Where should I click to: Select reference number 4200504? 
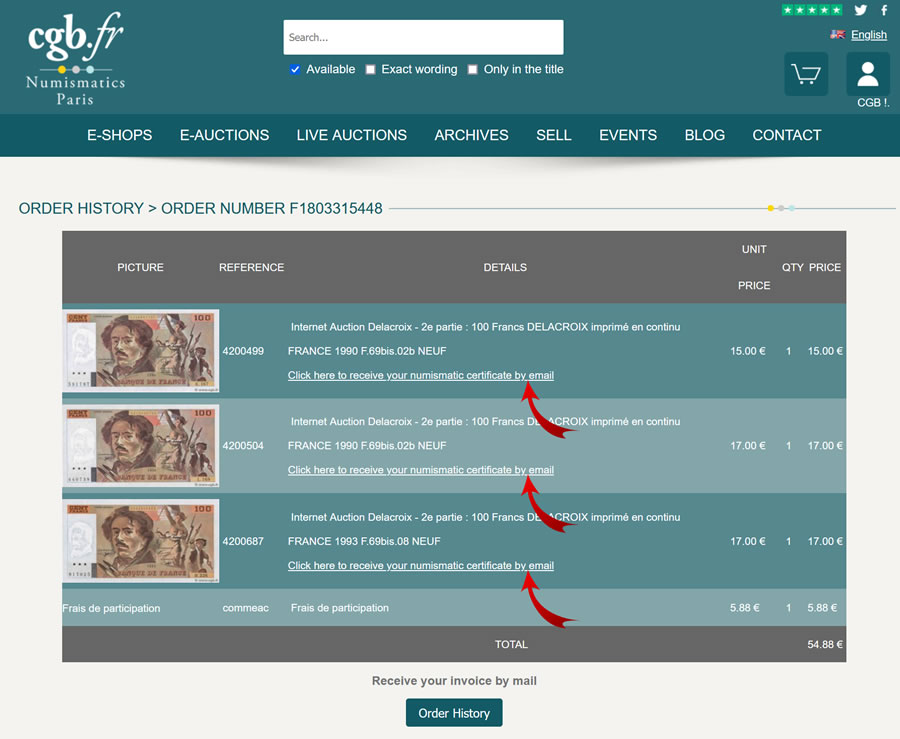(243, 446)
